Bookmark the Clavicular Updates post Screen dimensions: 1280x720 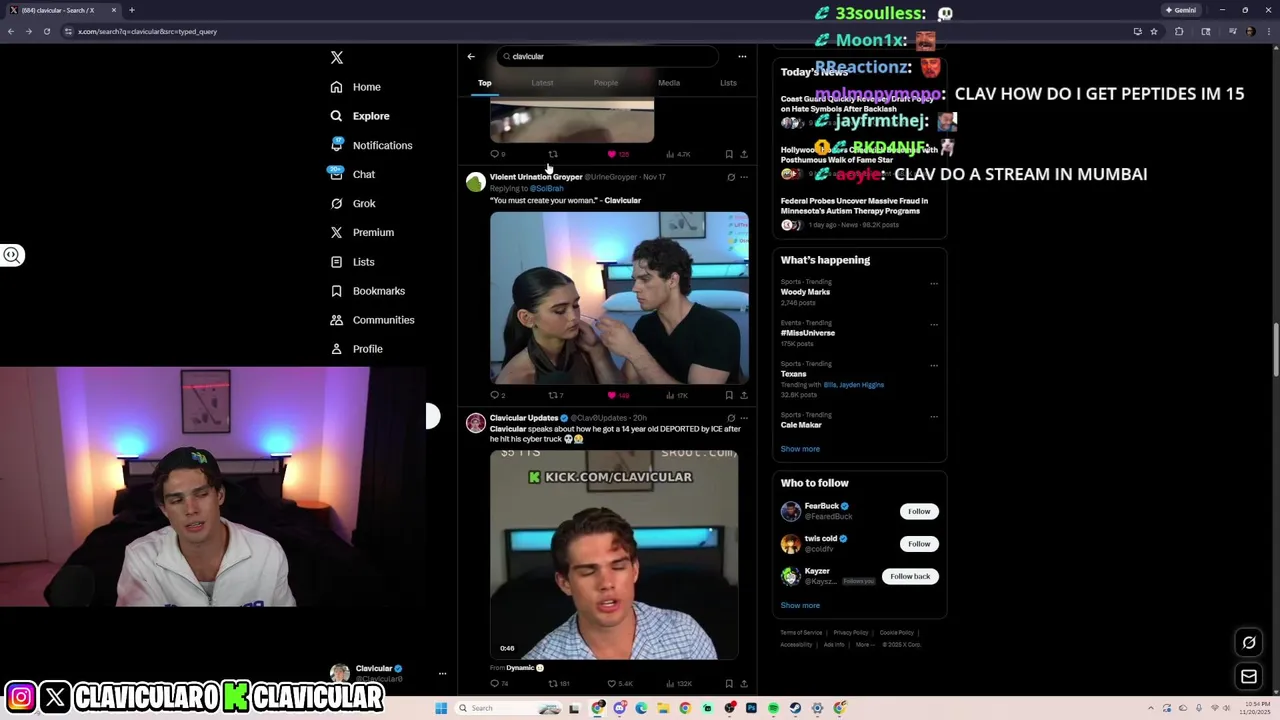tap(729, 684)
